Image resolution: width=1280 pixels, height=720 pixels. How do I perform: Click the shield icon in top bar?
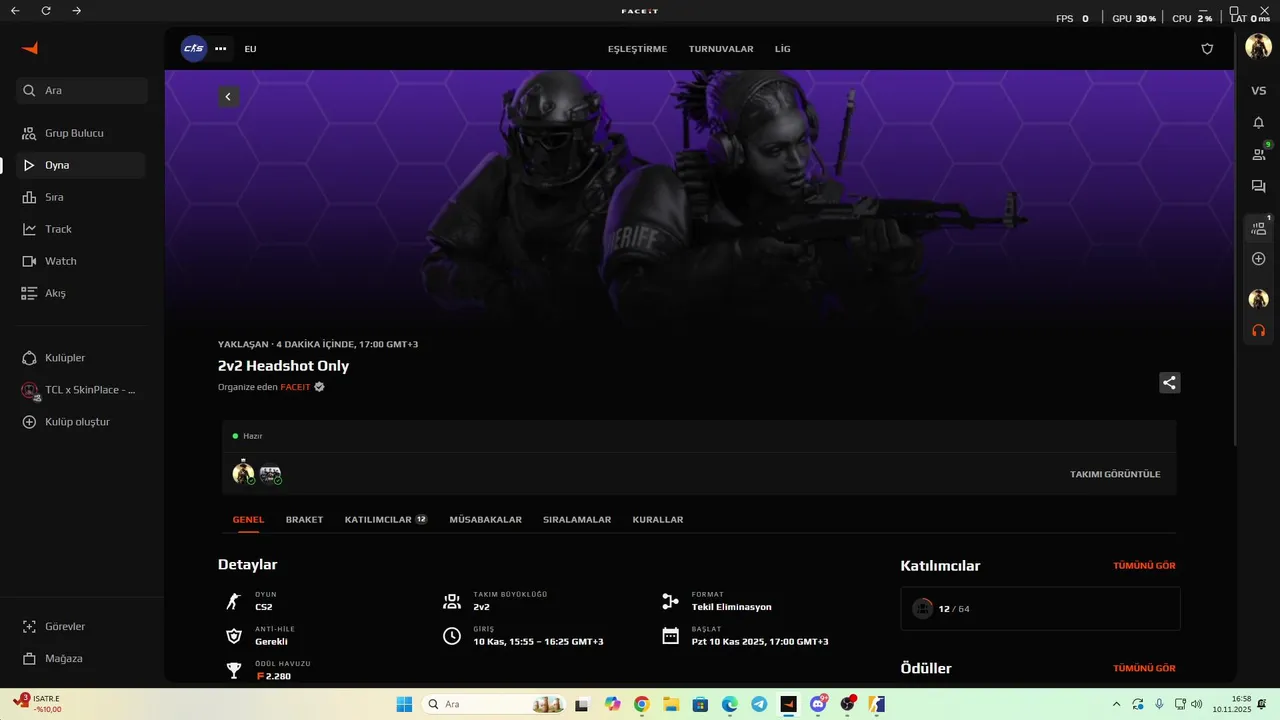pos(1207,48)
